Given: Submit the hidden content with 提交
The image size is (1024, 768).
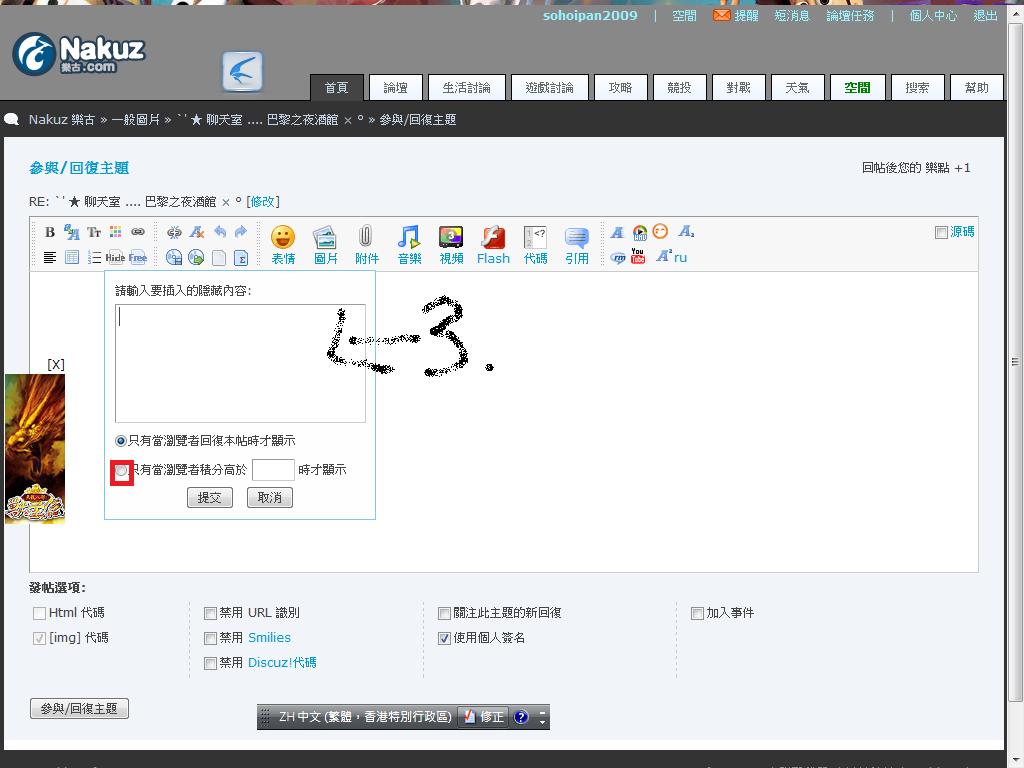Looking at the screenshot, I should [x=210, y=498].
